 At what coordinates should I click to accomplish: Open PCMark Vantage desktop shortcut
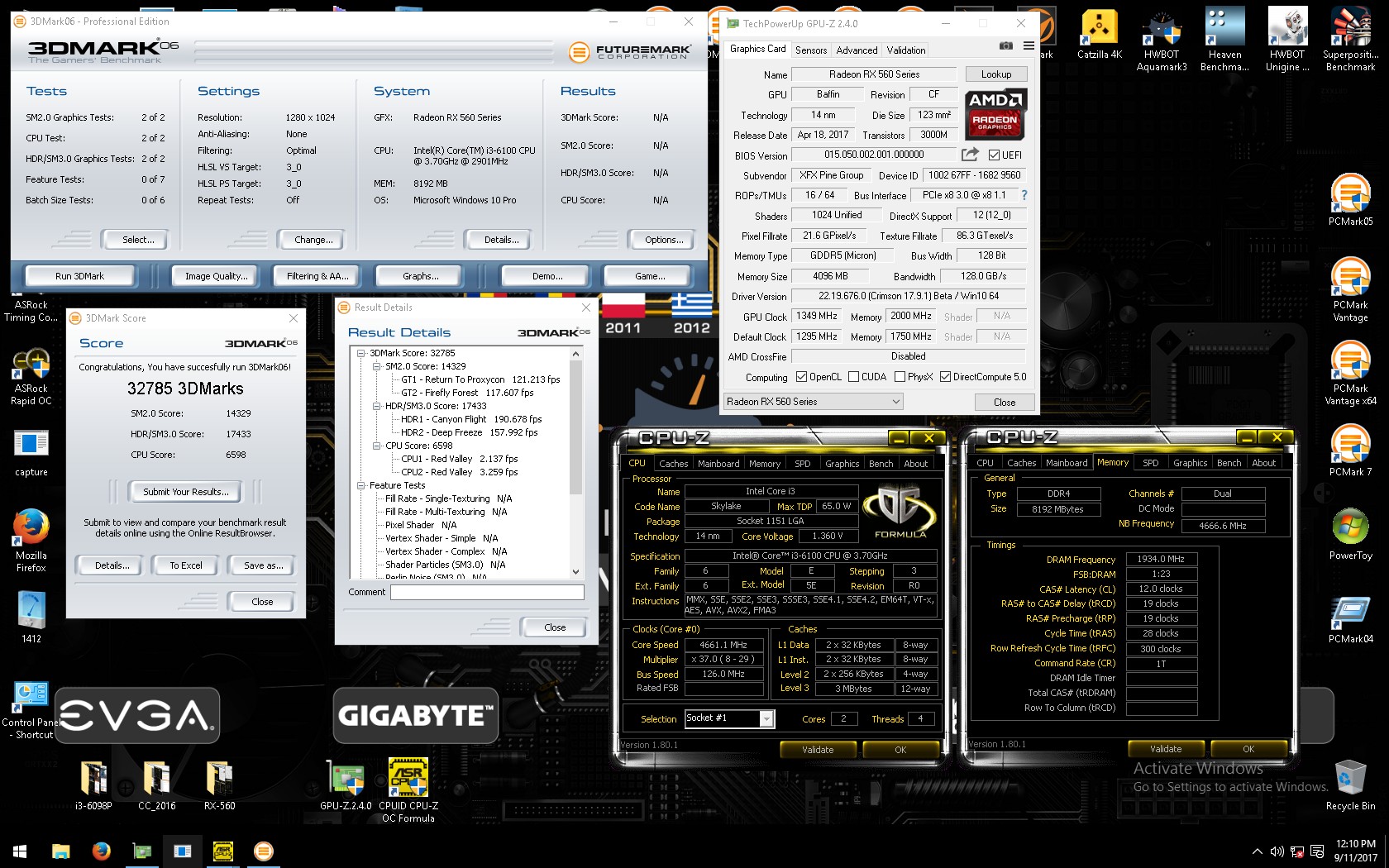(1350, 289)
